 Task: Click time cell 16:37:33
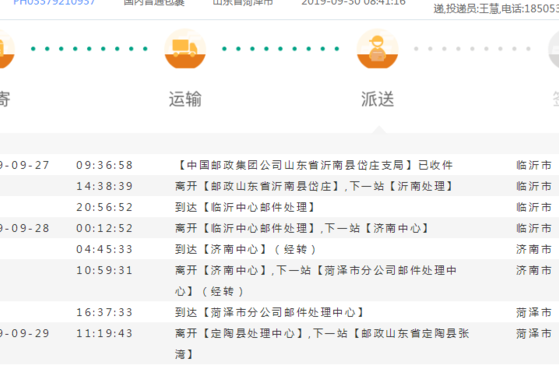click(x=104, y=313)
